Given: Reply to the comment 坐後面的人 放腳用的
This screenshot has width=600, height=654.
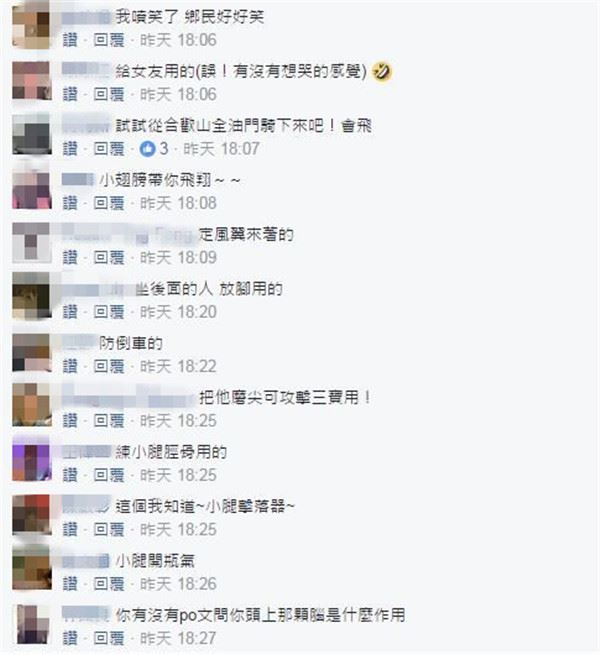Looking at the screenshot, I should (x=109, y=312).
